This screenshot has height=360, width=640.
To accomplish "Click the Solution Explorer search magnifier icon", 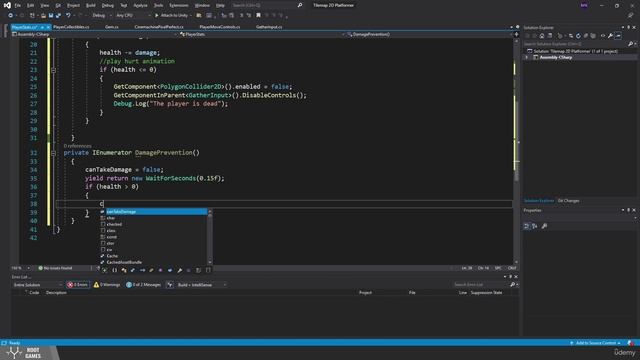I will [630, 44].
